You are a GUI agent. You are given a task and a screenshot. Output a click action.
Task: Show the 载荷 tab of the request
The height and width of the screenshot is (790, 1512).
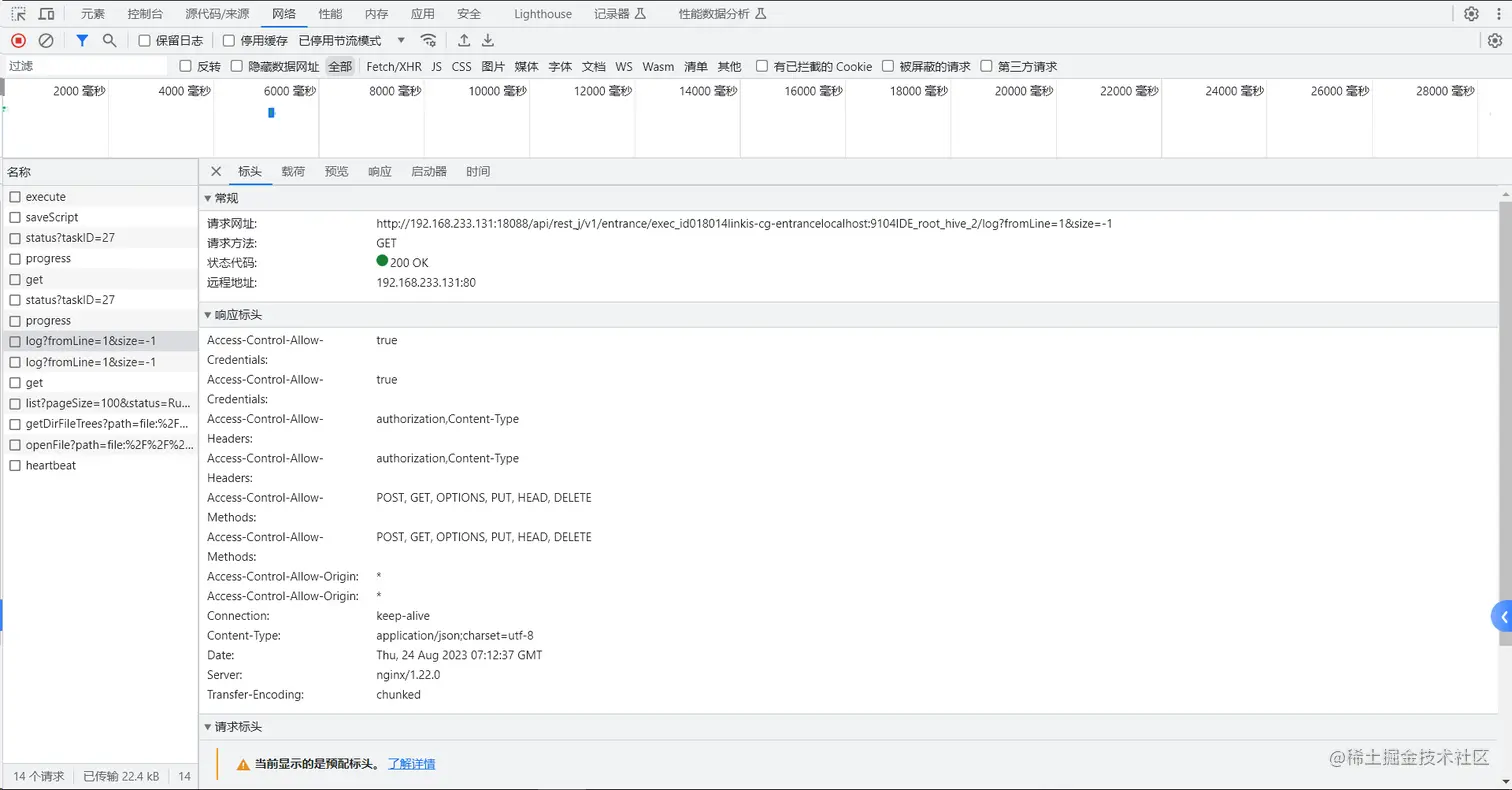pos(293,172)
